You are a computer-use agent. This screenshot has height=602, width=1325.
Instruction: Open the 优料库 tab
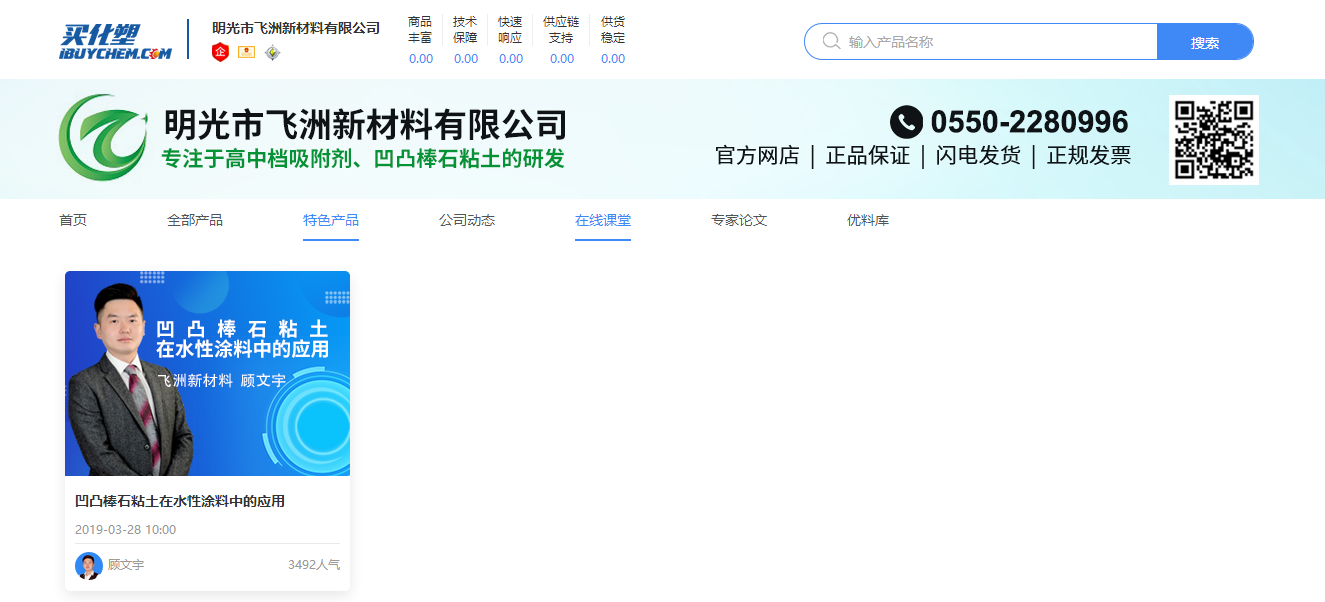pyautogui.click(x=868, y=220)
